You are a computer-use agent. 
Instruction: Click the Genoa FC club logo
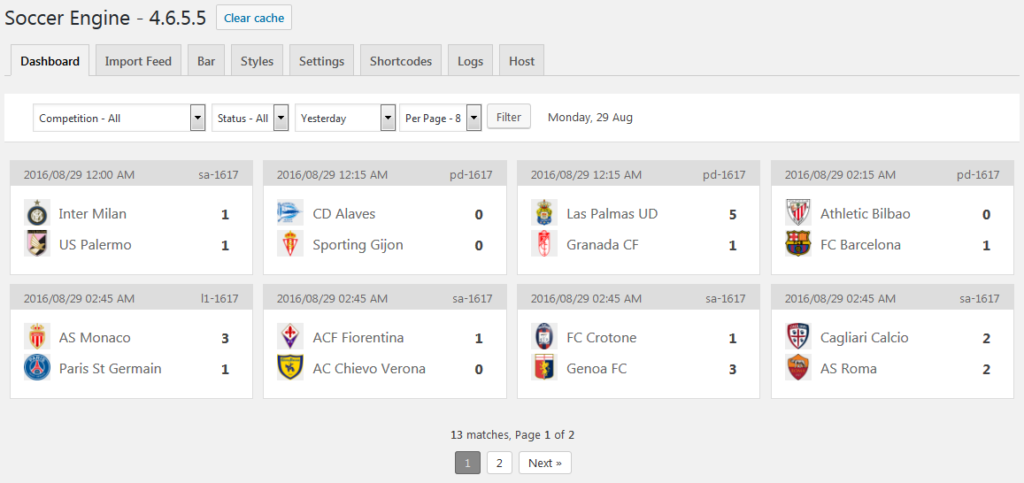click(544, 368)
